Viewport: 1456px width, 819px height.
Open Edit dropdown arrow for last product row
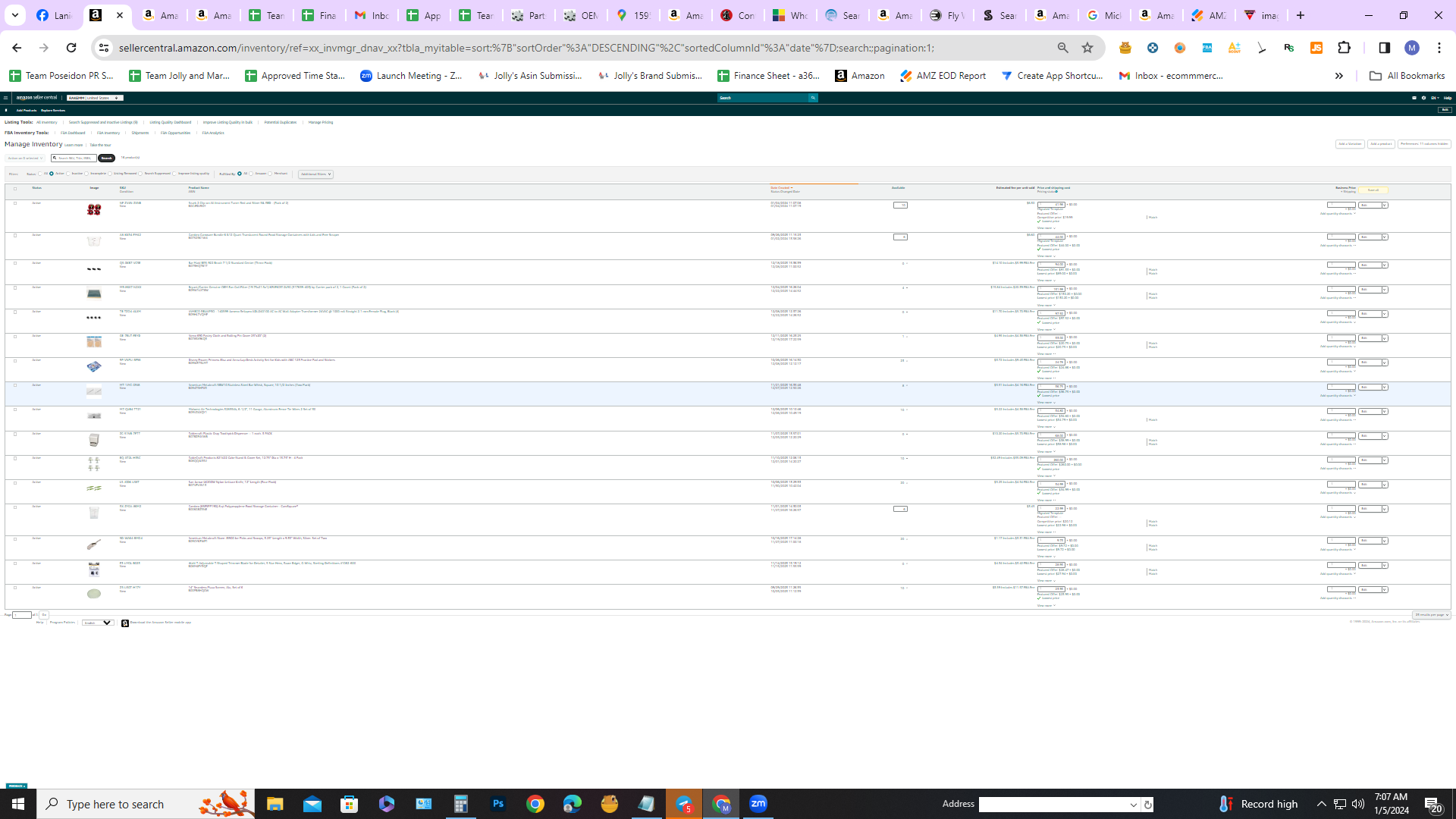point(1385,590)
